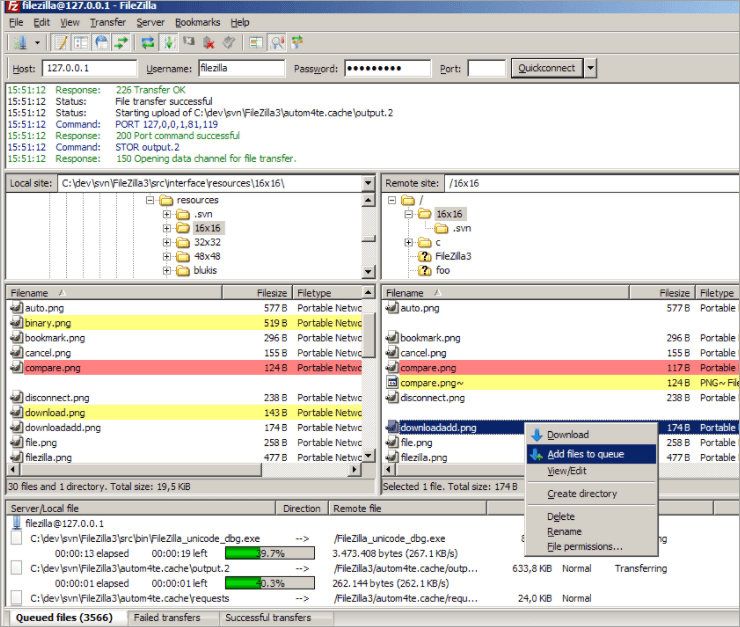Sort local list by Filesize header
Viewport: 740px width, 627px height.
click(x=257, y=293)
